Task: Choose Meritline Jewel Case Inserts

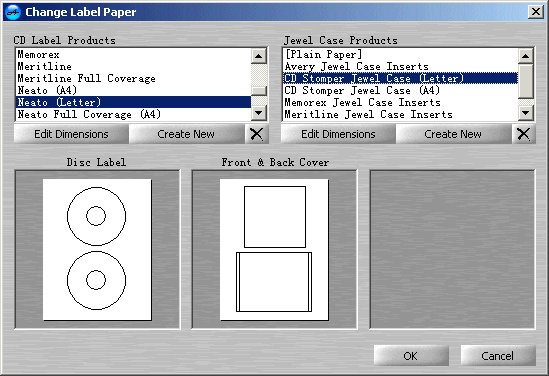Action: [400, 114]
